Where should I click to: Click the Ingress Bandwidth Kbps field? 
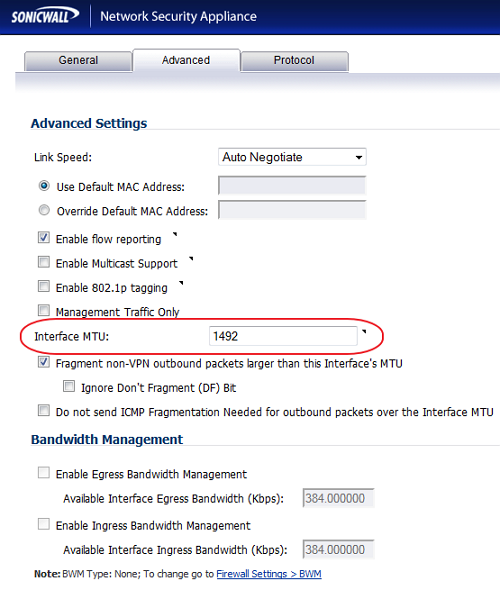click(338, 549)
